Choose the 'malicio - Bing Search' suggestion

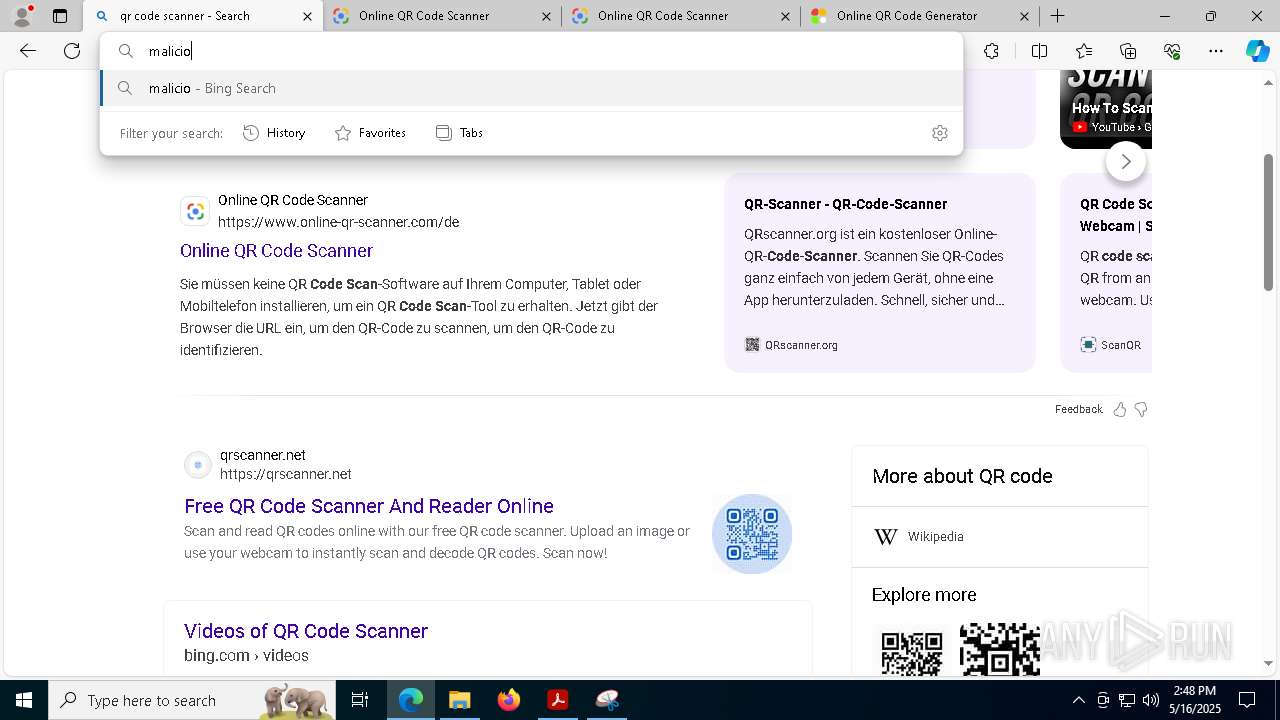click(x=531, y=88)
